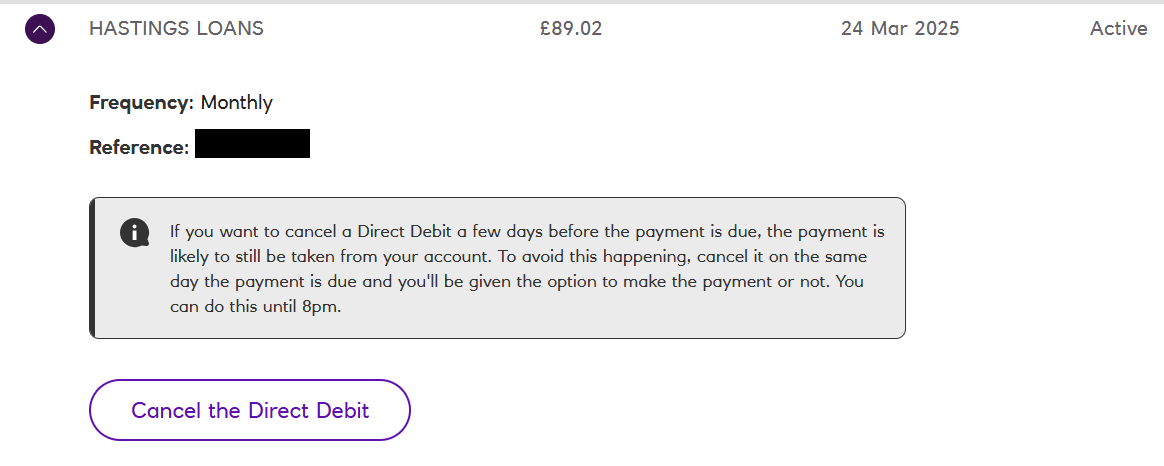Click notice line starting 'If you want to cancel'
This screenshot has height=466, width=1164.
527,232
